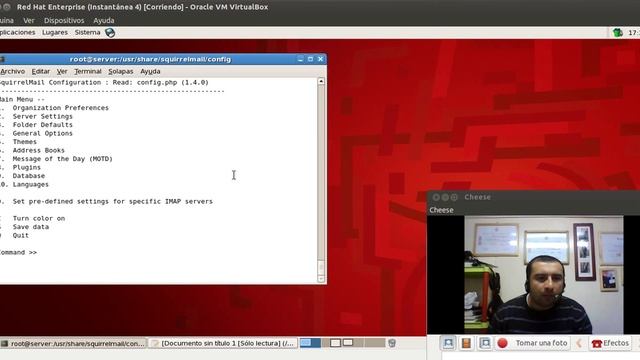Open VirtualBox Dispositivos menu
The height and width of the screenshot is (360, 640).
[x=64, y=20]
